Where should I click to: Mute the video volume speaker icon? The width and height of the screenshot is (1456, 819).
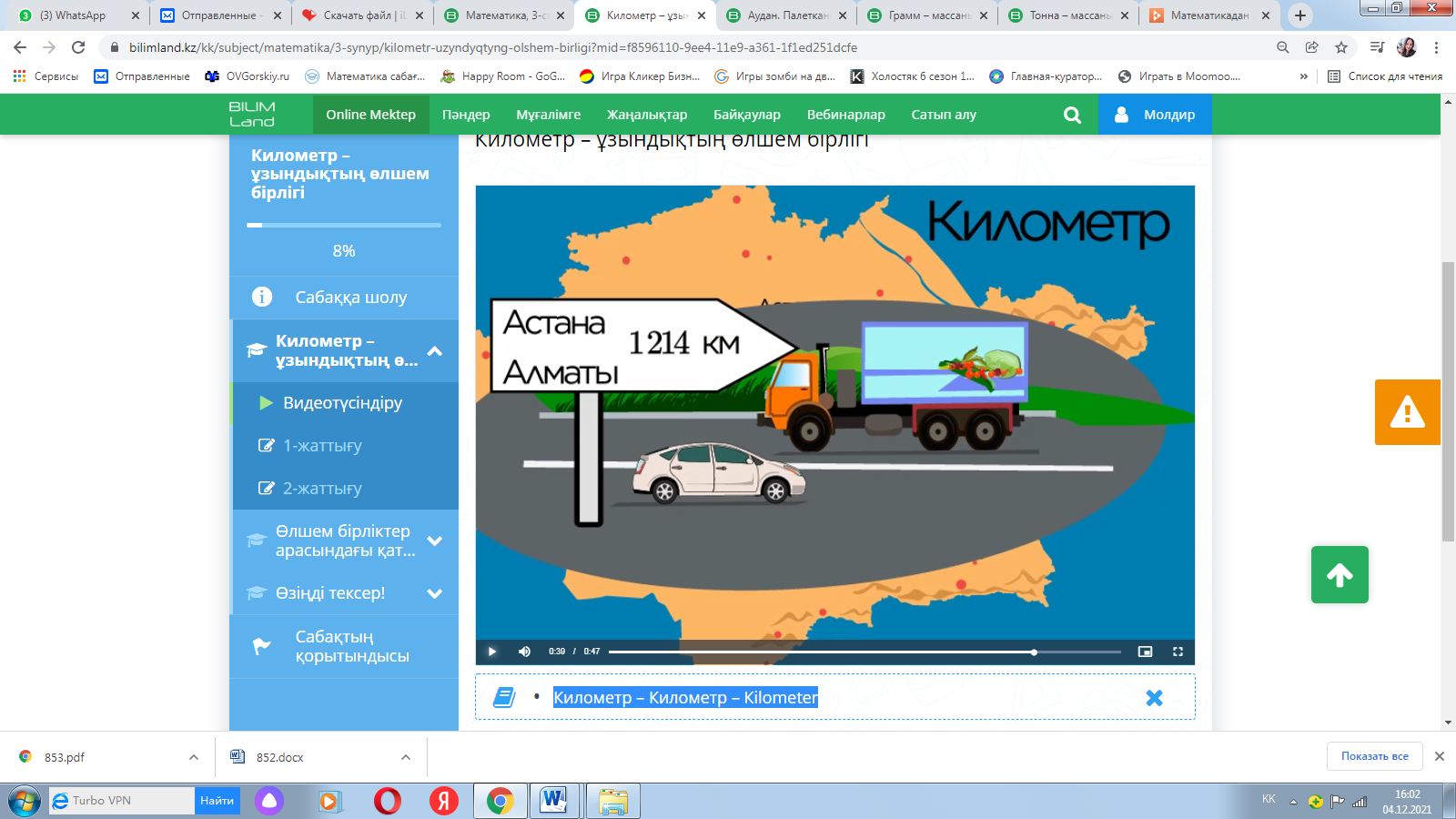(524, 652)
